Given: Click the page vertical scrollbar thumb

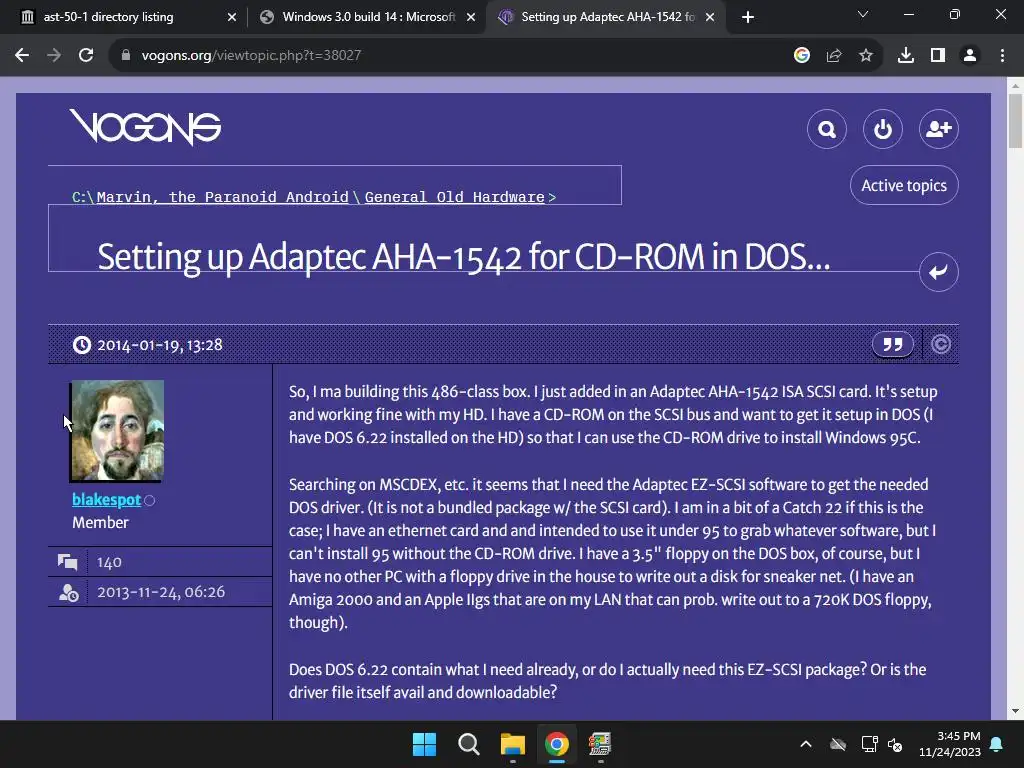Looking at the screenshot, I should pos(1016,121).
